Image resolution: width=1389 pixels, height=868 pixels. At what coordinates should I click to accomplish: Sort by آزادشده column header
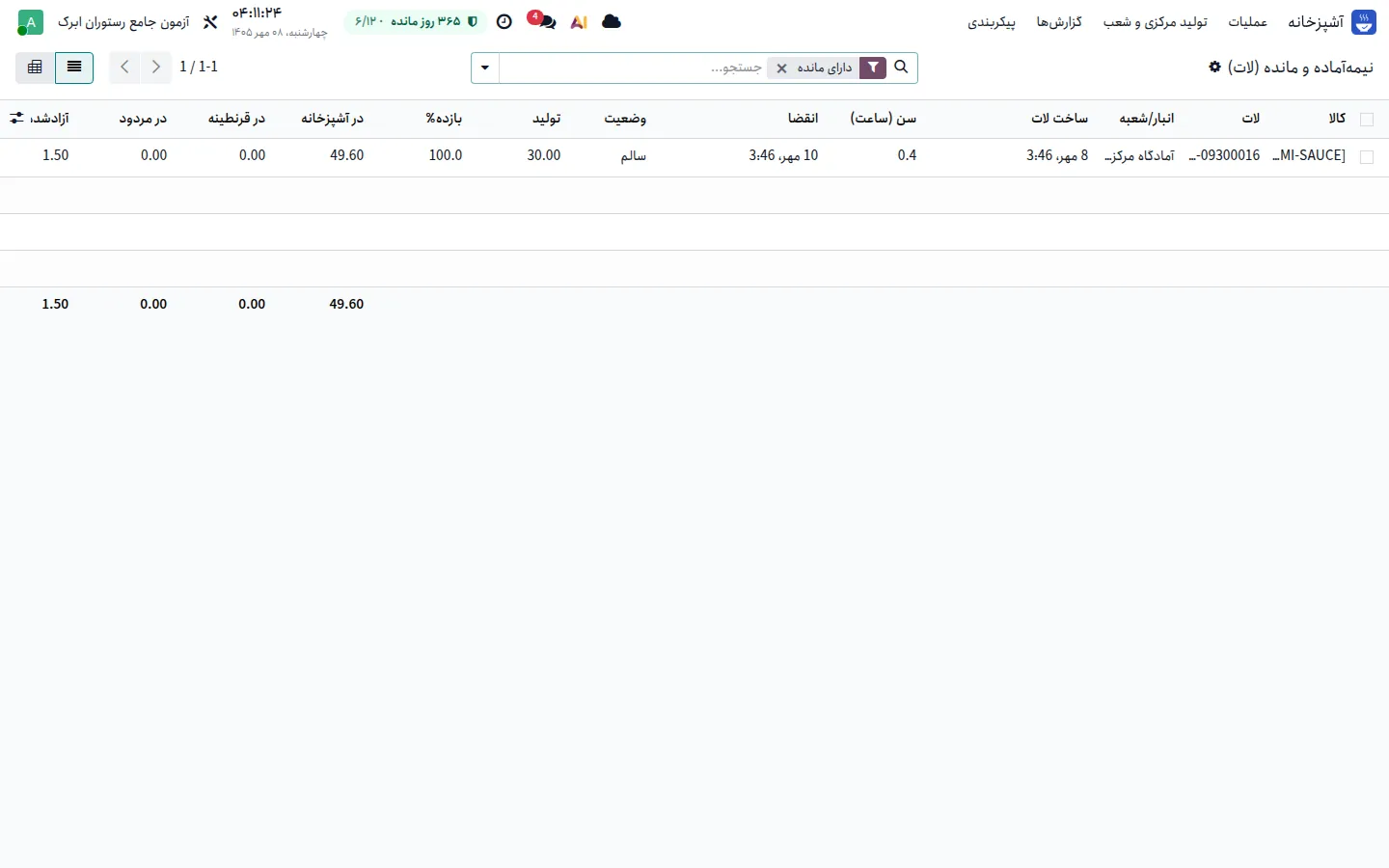coord(49,118)
